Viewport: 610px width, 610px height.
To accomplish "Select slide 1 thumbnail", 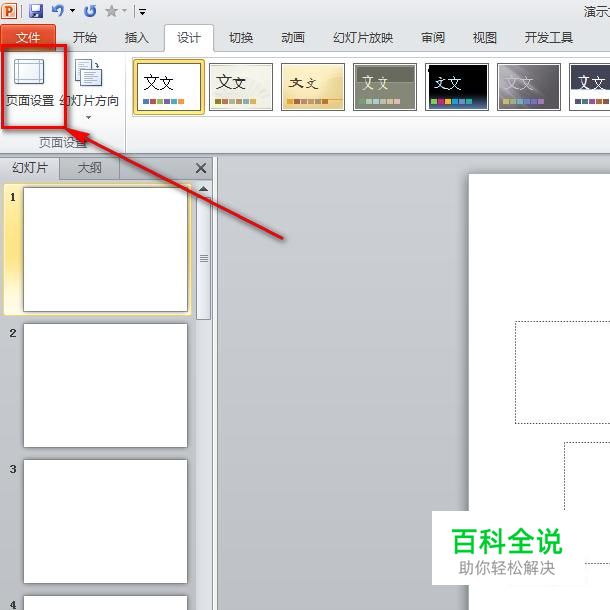I will click(x=105, y=249).
